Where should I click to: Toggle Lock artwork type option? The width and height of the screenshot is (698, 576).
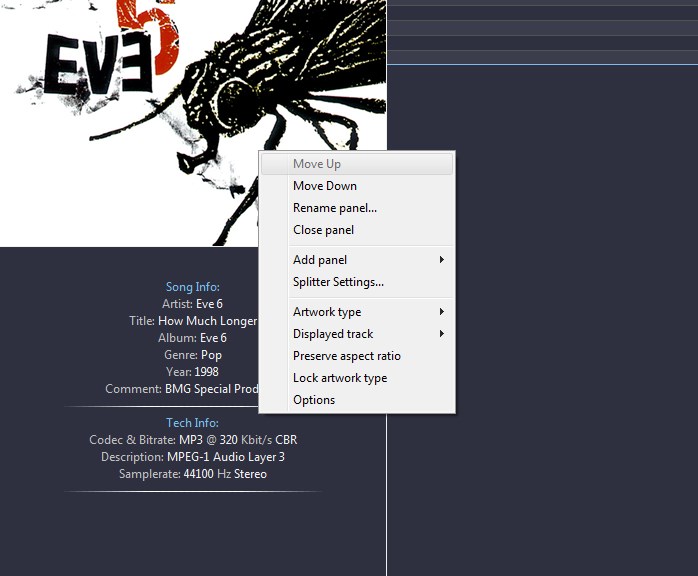(340, 378)
